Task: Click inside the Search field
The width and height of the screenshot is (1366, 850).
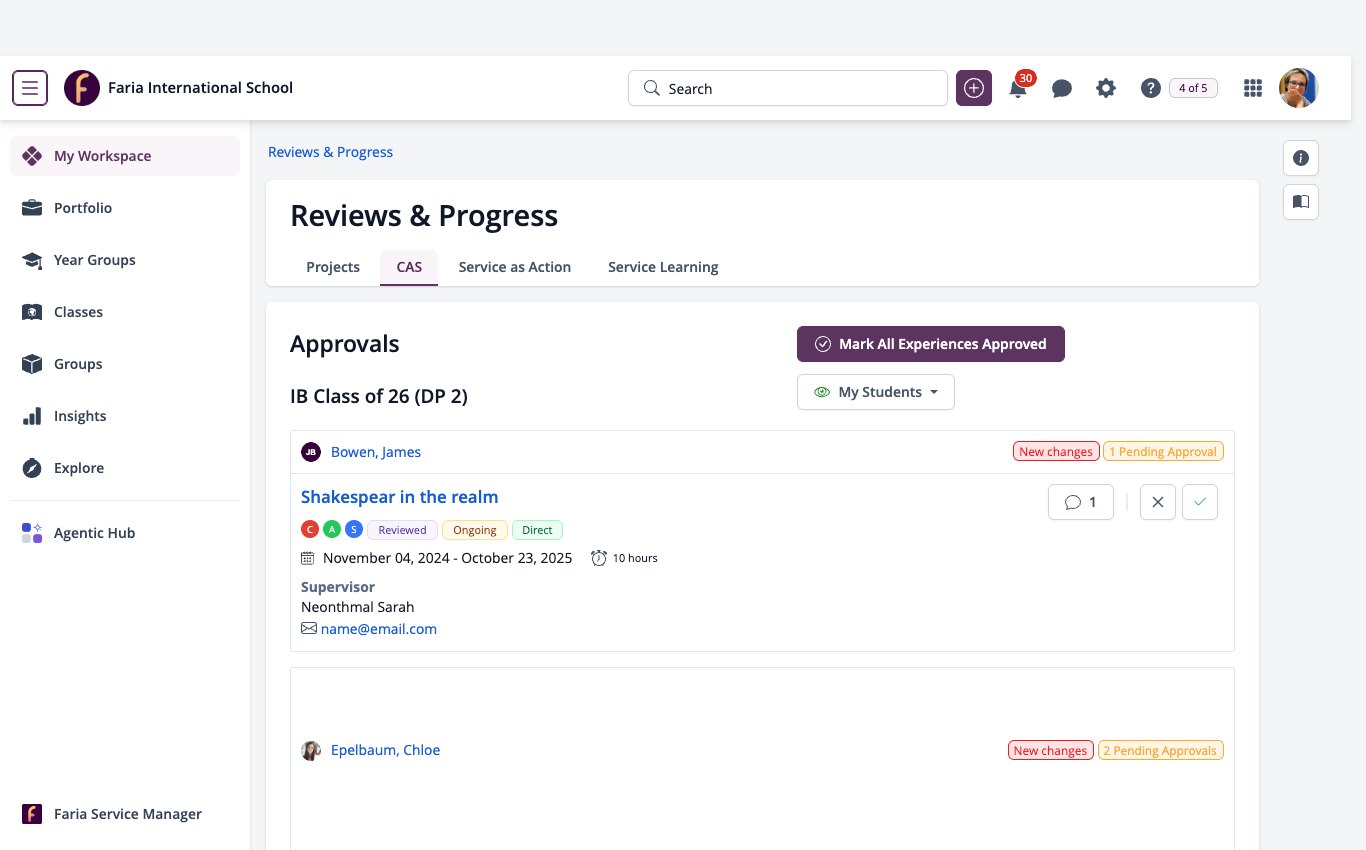Action: (x=788, y=88)
